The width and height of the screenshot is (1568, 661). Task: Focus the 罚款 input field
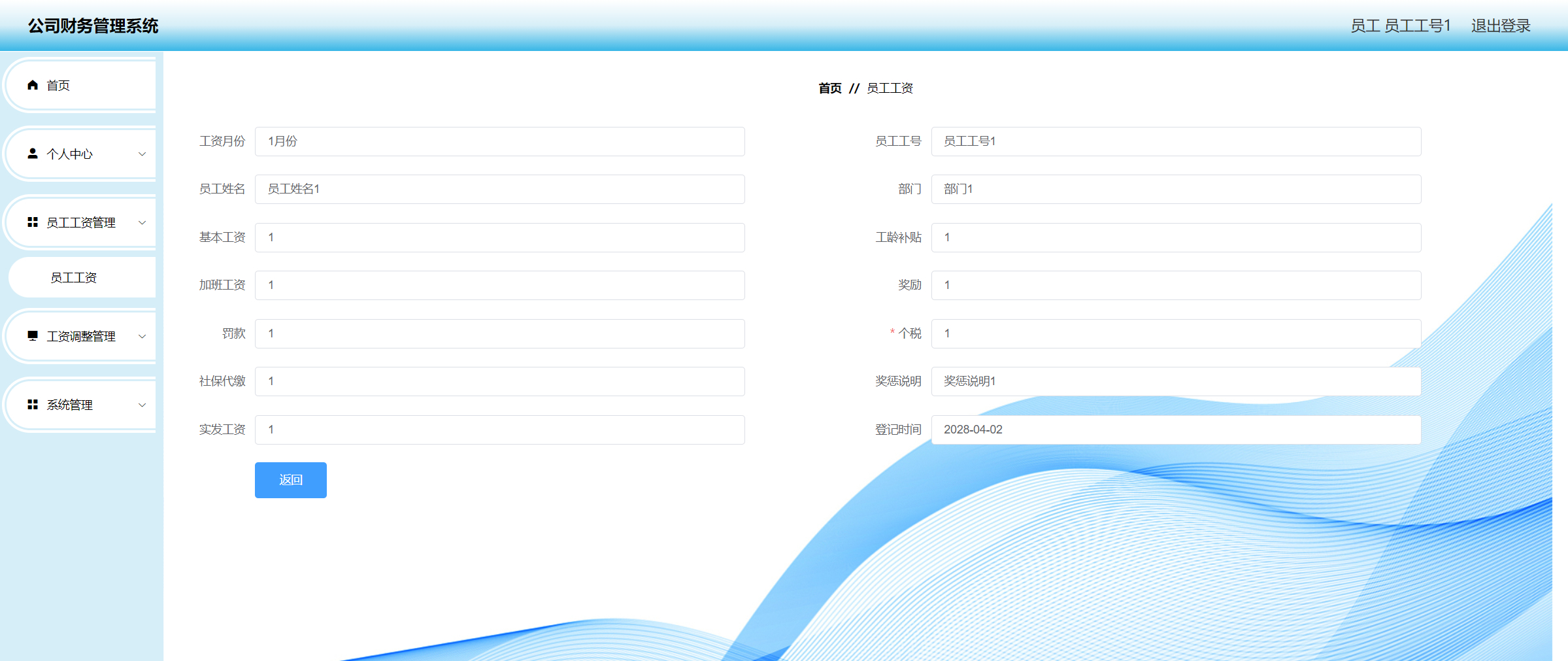click(x=500, y=333)
